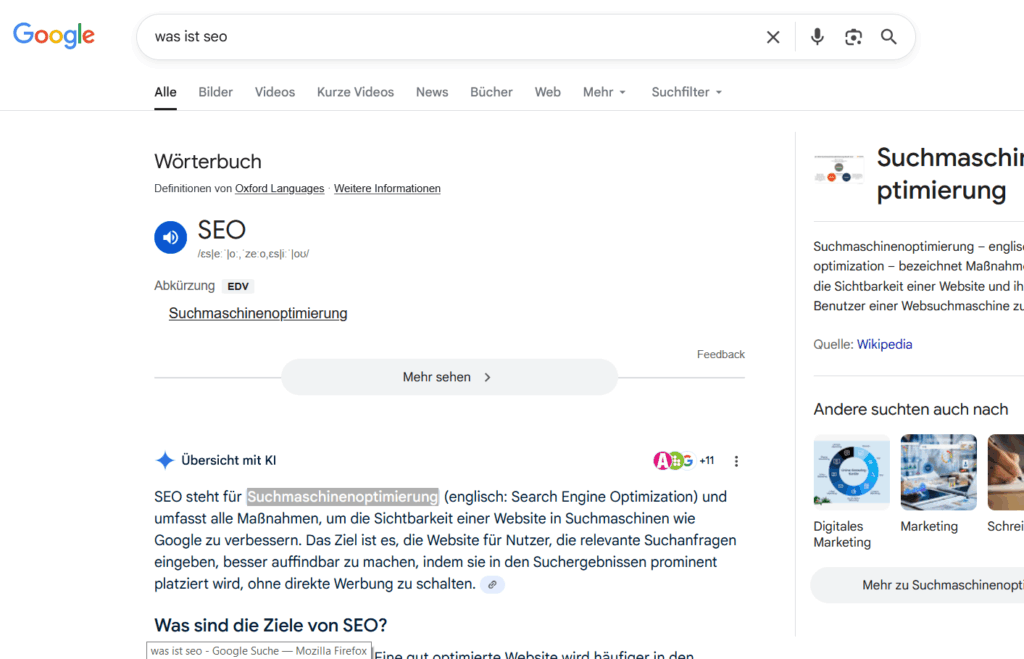
Task: Open Google Lens image search
Action: click(853, 37)
